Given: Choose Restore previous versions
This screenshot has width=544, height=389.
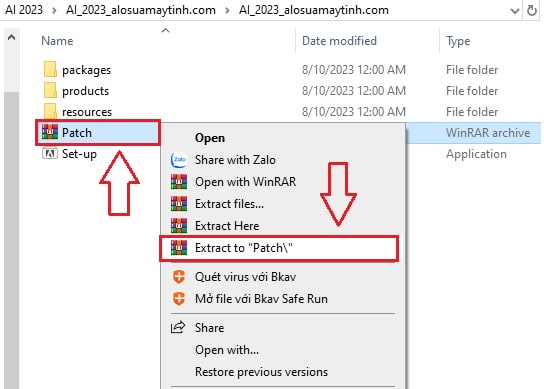Looking at the screenshot, I should [x=261, y=372].
